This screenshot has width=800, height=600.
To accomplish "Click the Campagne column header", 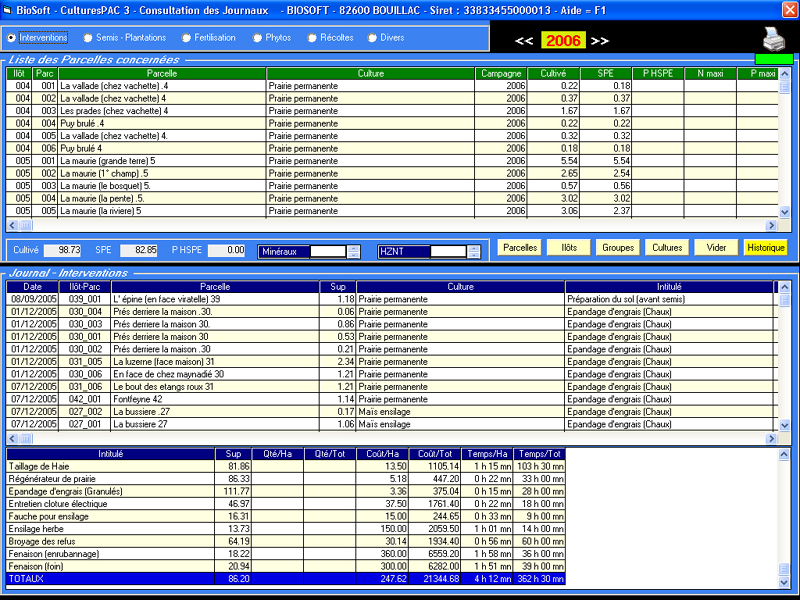I will pos(501,73).
